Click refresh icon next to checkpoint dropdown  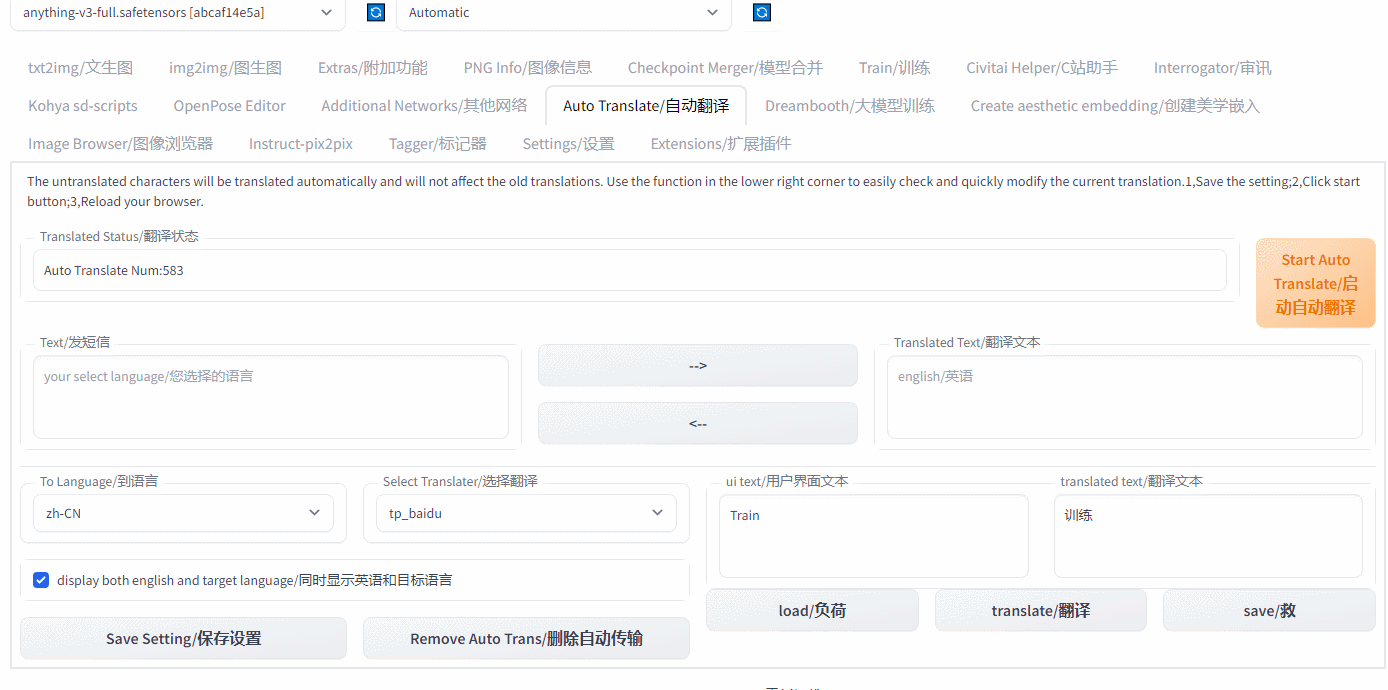[x=375, y=13]
